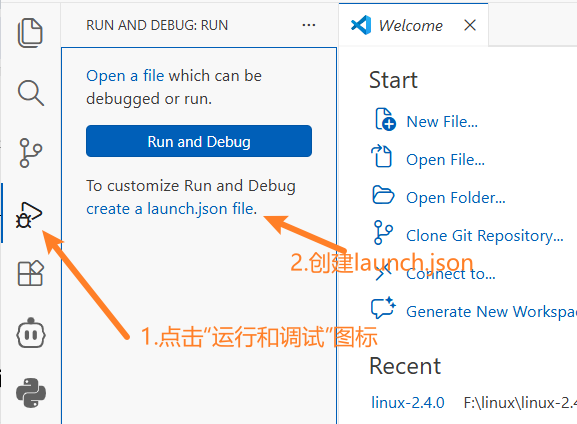The width and height of the screenshot is (577, 424).
Task: Click the 'Connect to...' link
Action: [451, 274]
